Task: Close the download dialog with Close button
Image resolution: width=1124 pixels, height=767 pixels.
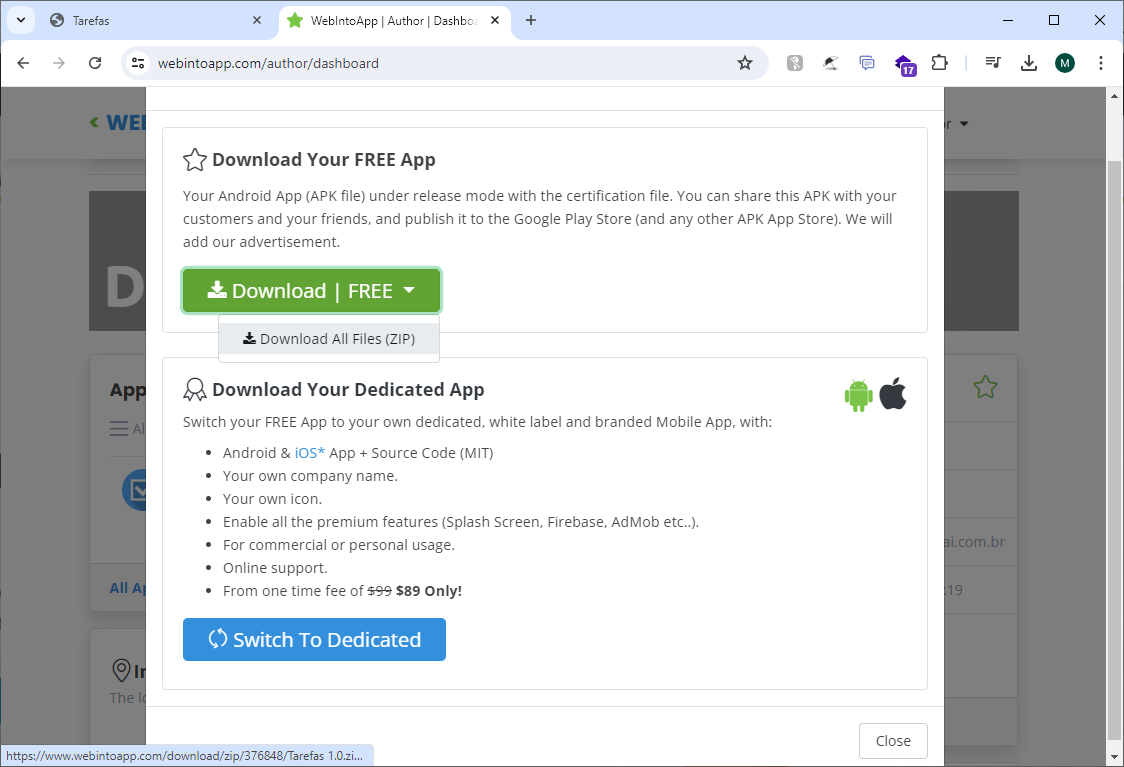Action: 893,740
